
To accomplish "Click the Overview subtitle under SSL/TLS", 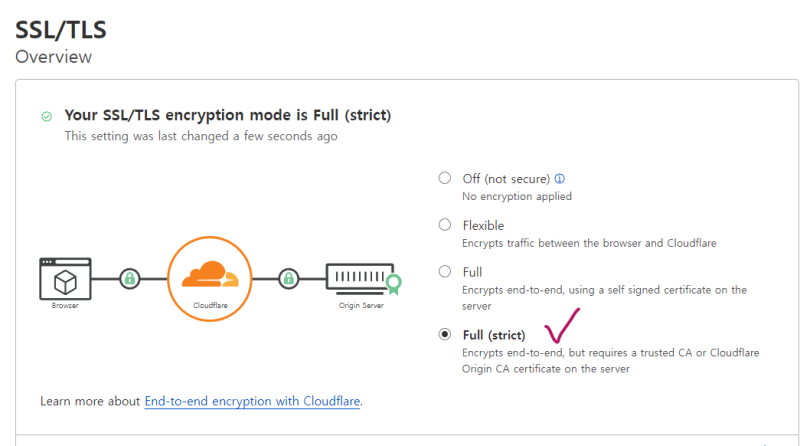I will click(54, 56).
